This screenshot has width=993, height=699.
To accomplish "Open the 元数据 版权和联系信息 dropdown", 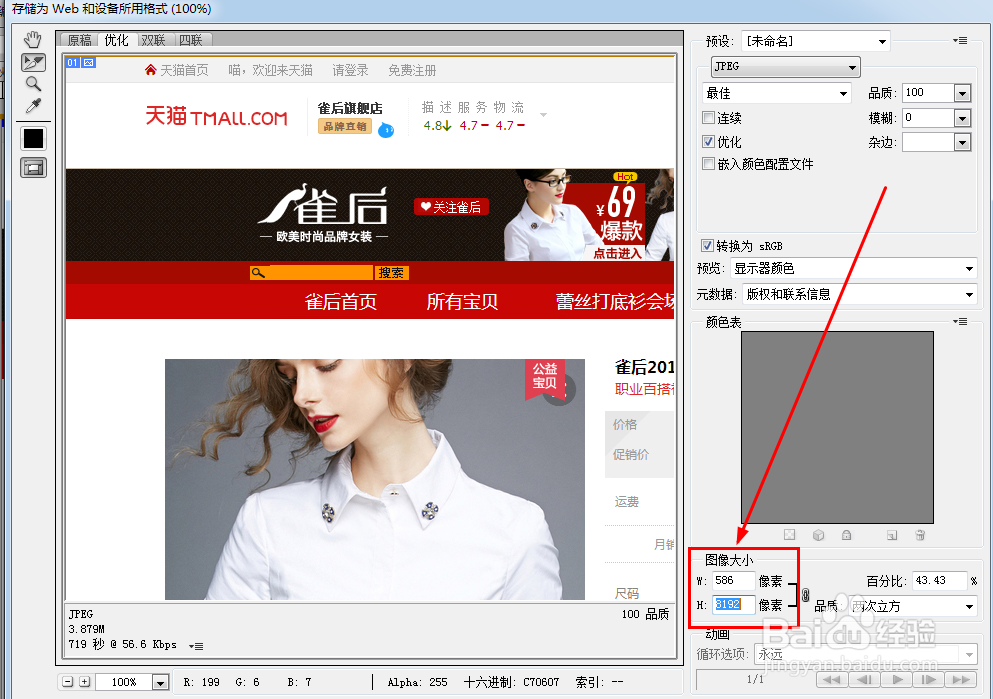I will (860, 294).
